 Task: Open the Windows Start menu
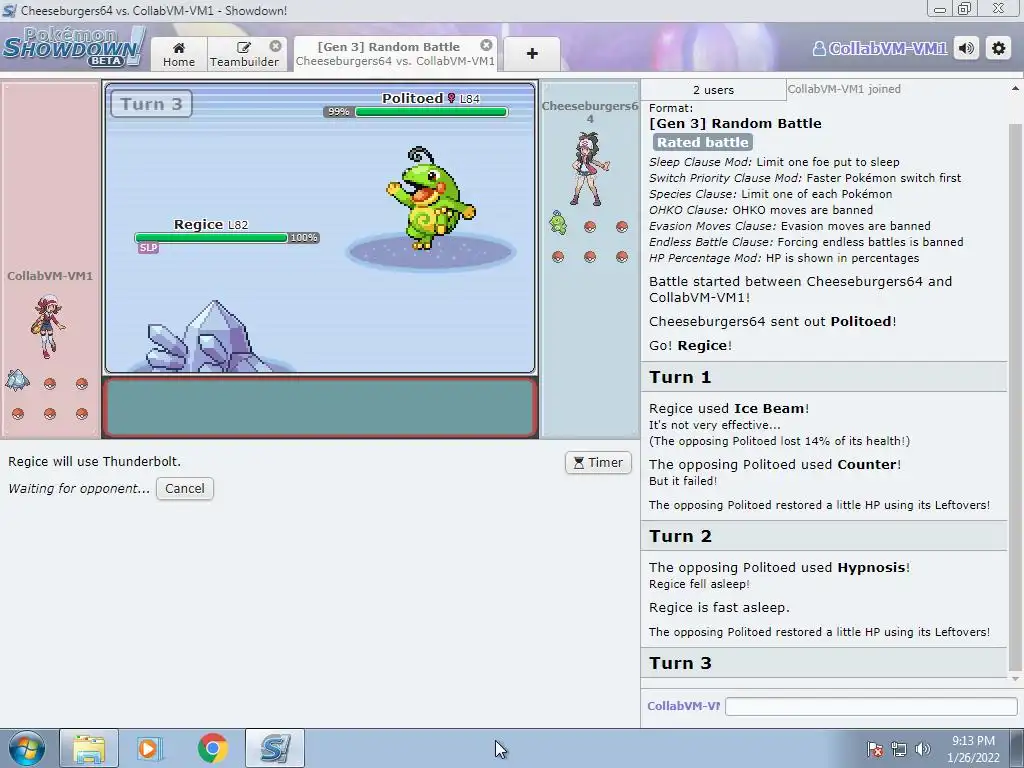click(x=27, y=748)
